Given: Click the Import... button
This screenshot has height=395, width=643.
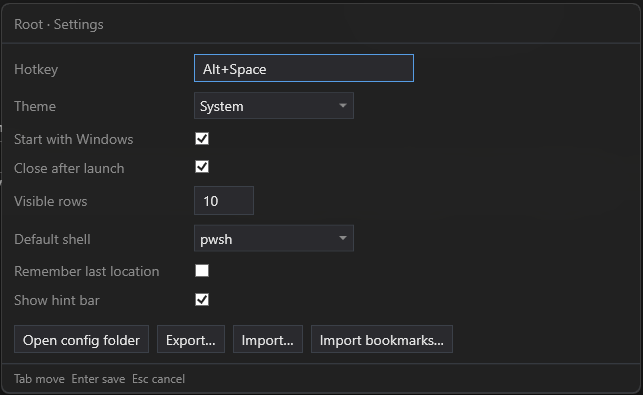Looking at the screenshot, I should coord(268,340).
